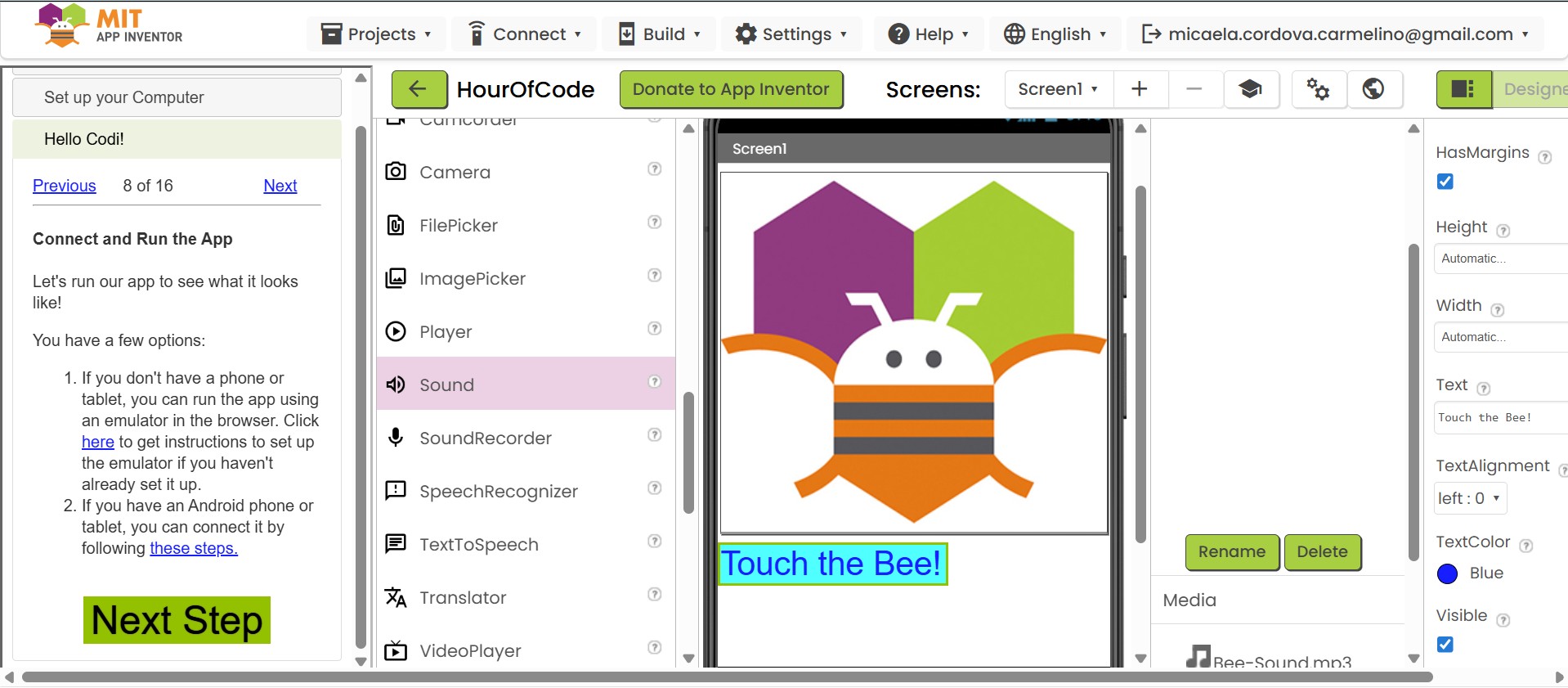Click the Rename component button

[x=1232, y=552]
